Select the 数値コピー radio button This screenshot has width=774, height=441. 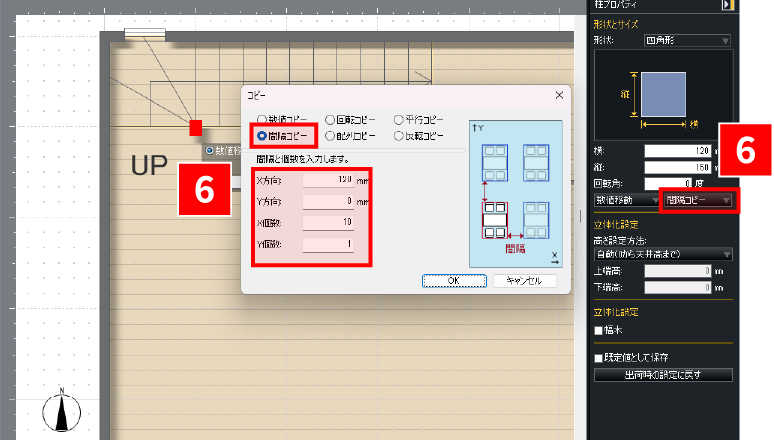click(x=262, y=120)
